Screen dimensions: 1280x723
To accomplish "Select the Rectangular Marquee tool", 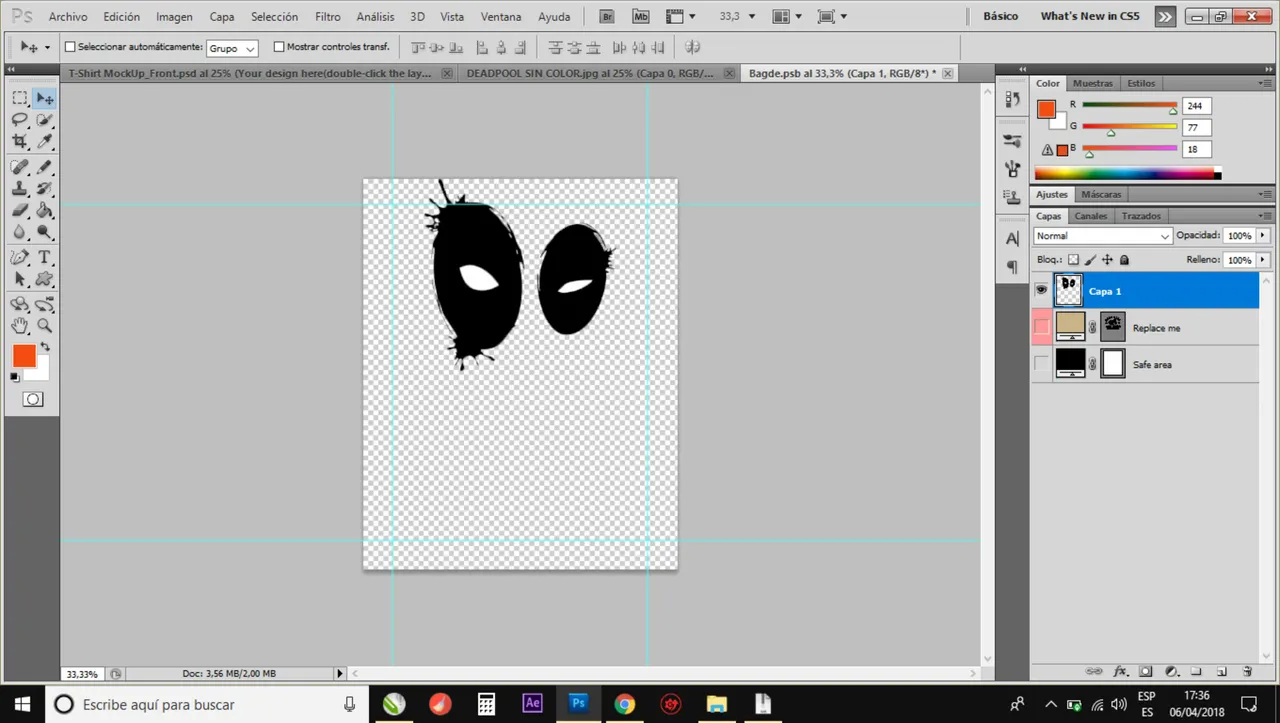I will pos(19,98).
